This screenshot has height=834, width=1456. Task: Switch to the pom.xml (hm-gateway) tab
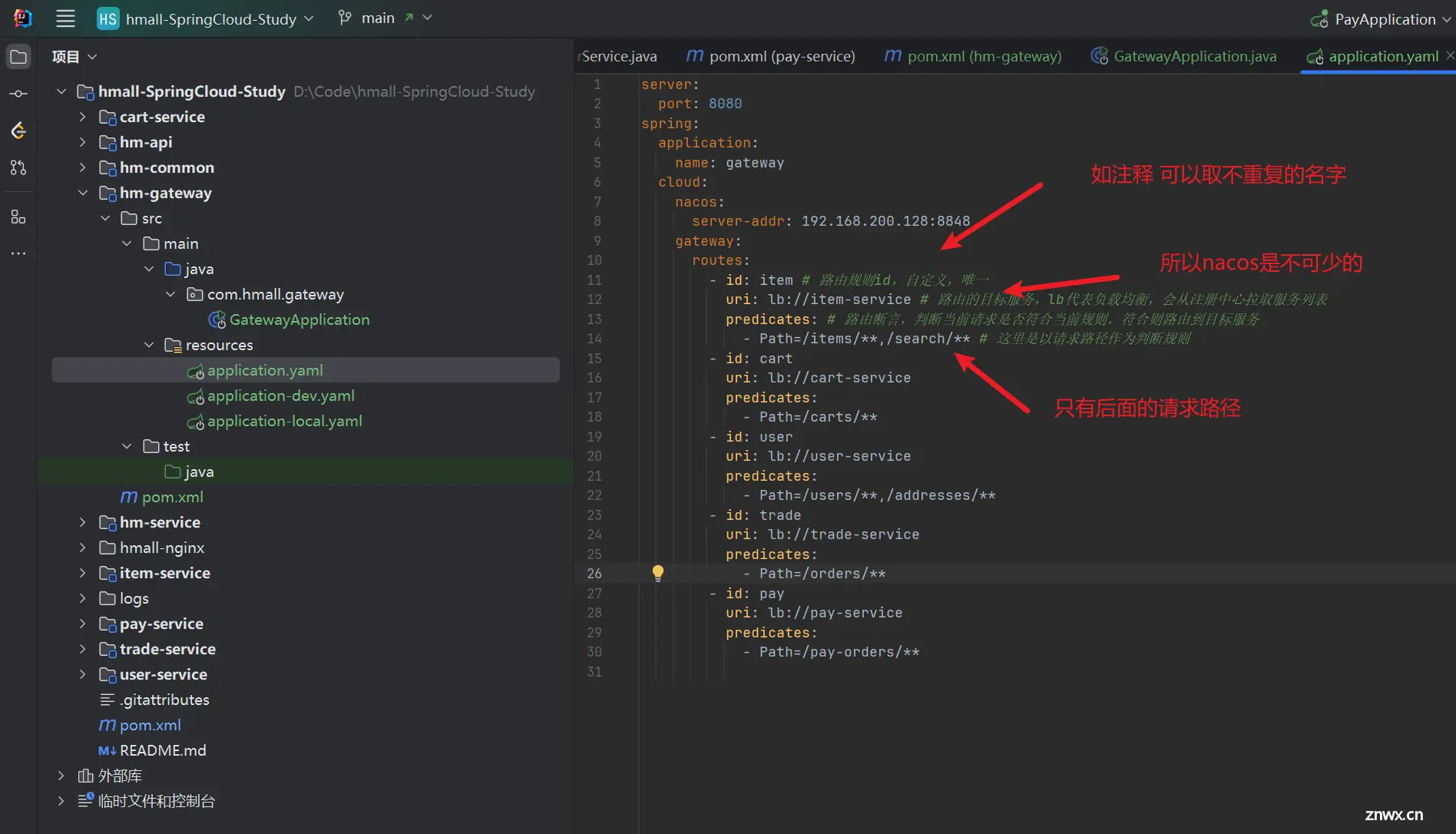[x=973, y=56]
